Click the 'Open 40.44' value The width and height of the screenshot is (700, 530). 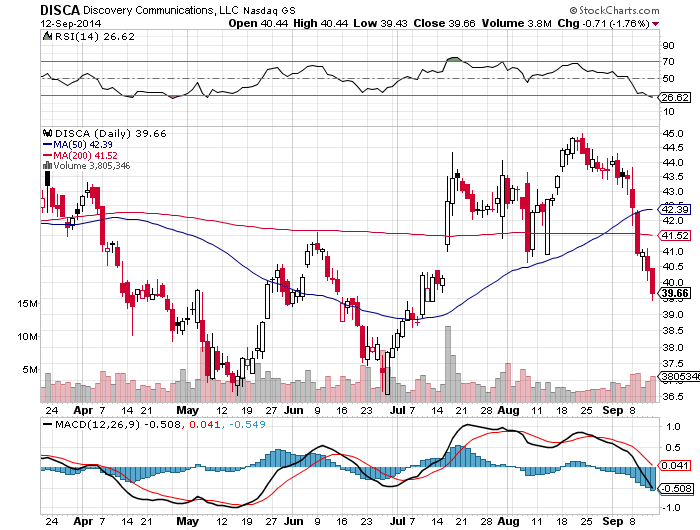(258, 23)
